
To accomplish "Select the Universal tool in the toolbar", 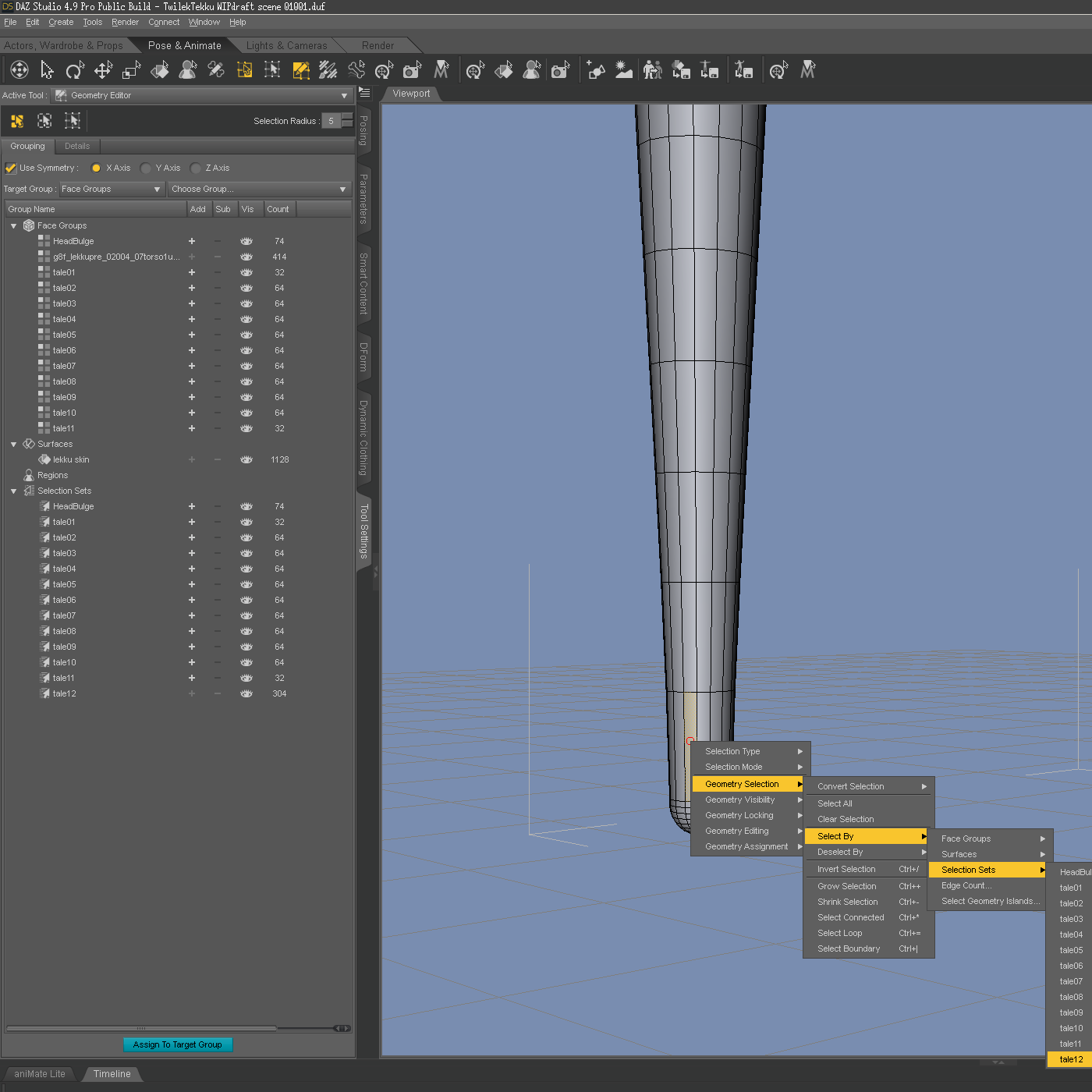I will 19,71.
